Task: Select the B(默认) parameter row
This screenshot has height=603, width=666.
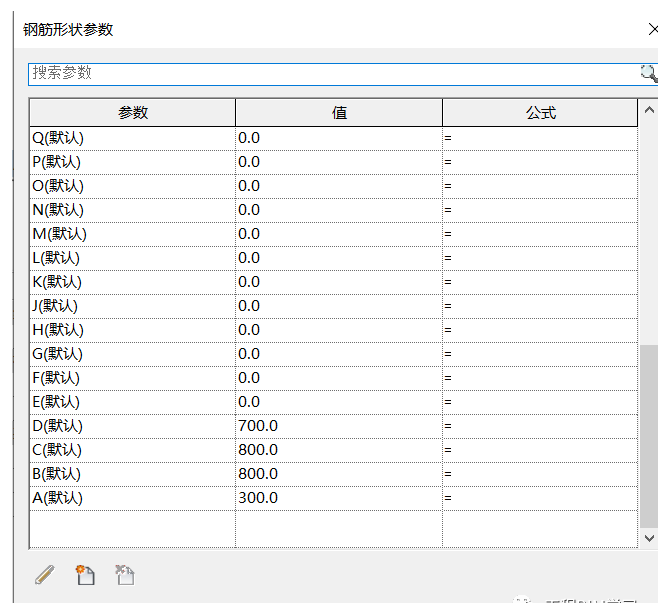Action: [333, 474]
